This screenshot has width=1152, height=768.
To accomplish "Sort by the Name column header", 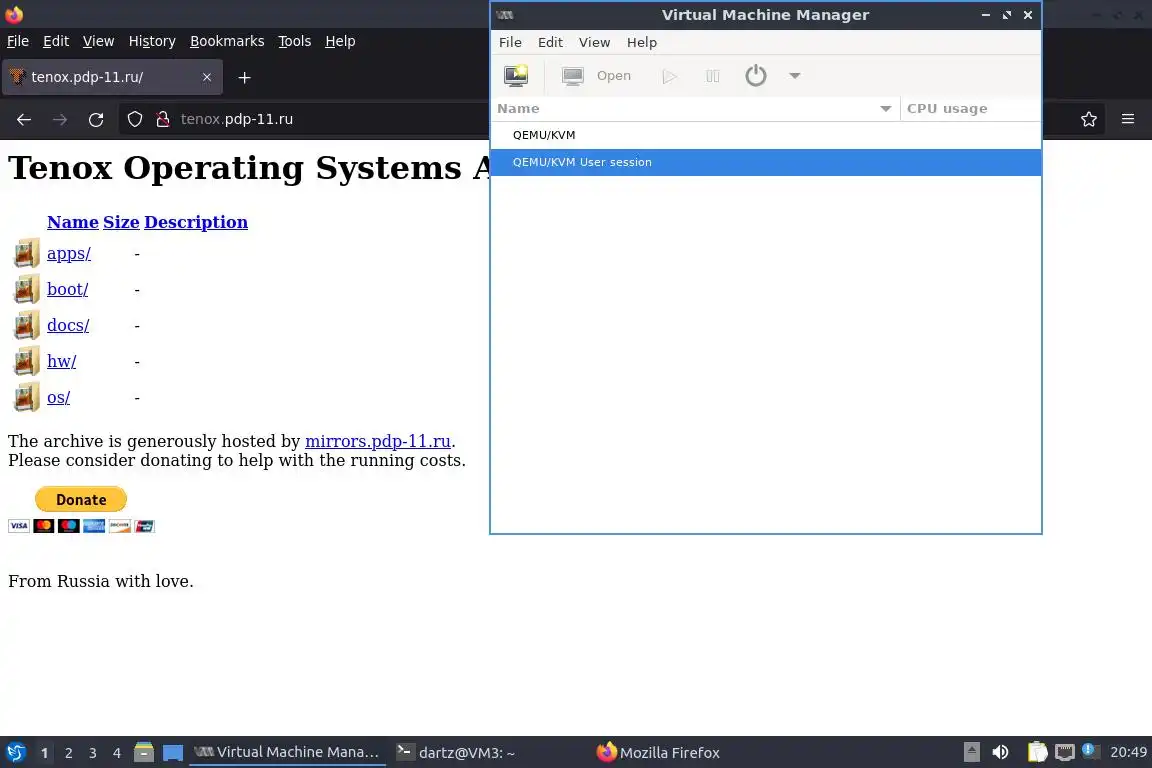I will [695, 109].
